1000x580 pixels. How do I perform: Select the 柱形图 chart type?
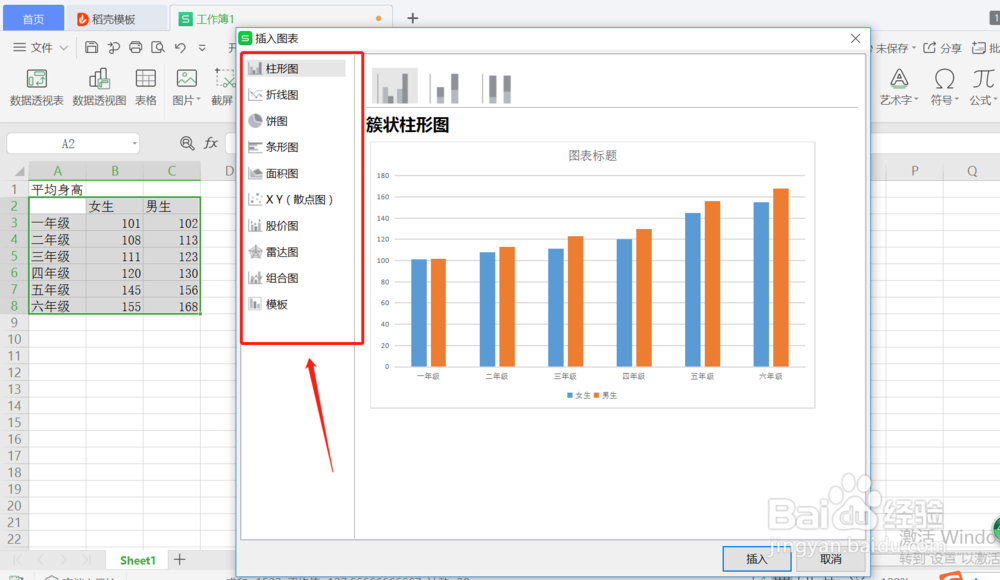(296, 68)
